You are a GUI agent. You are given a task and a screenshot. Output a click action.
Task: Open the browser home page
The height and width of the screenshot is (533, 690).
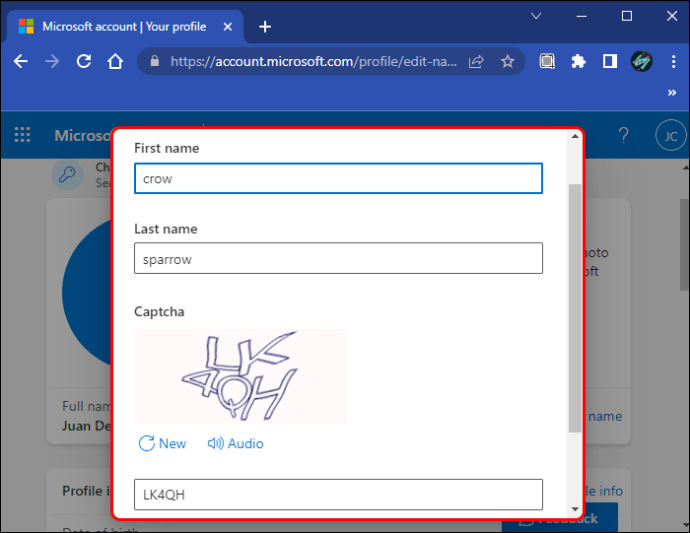pyautogui.click(x=115, y=61)
